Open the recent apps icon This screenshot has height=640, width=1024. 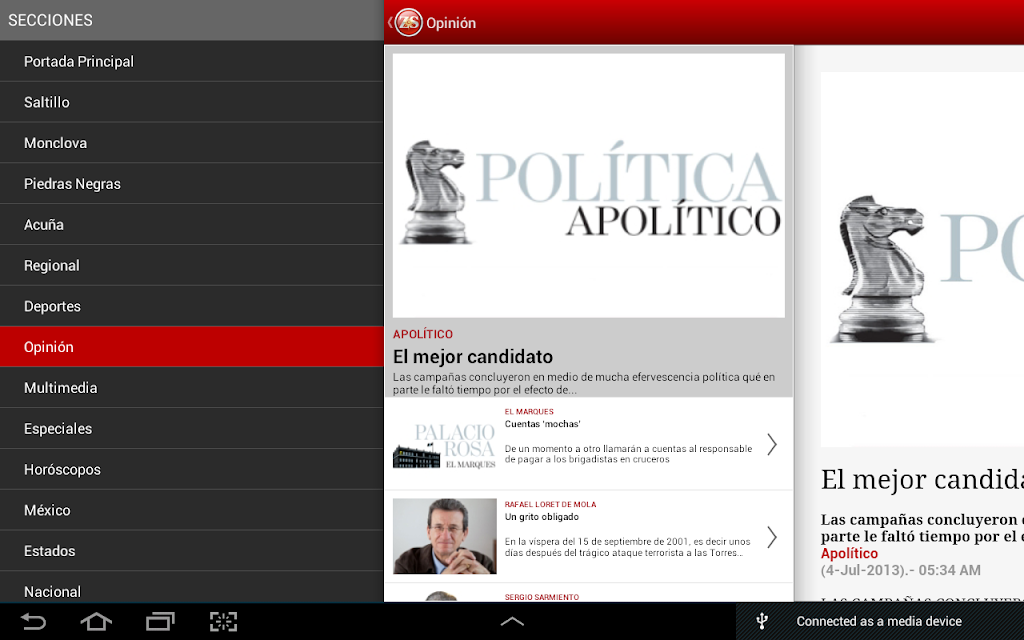point(160,621)
